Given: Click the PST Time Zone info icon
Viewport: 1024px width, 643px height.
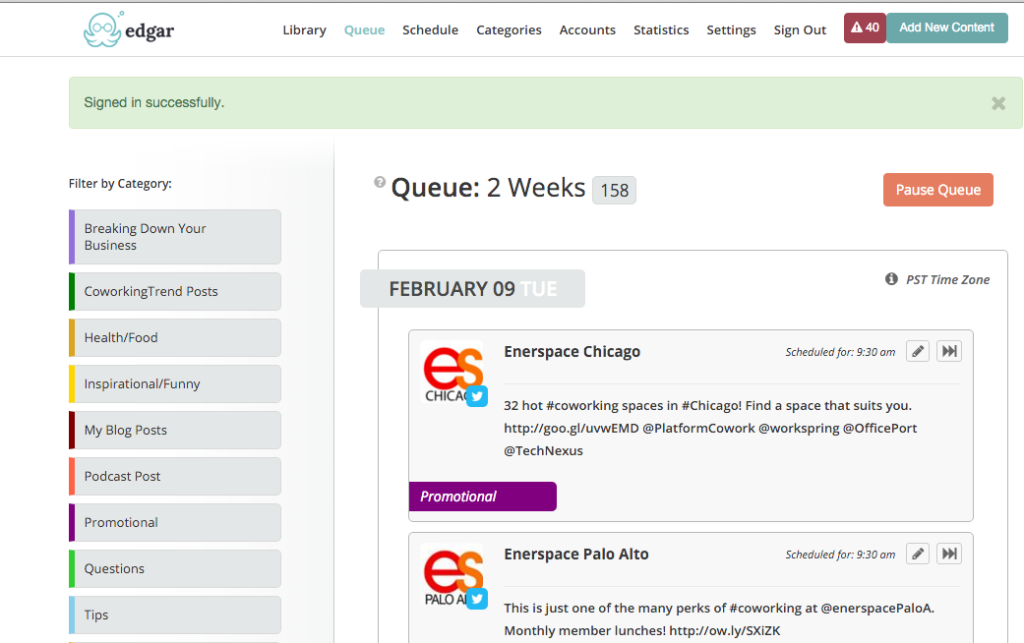Looking at the screenshot, I should 891,279.
